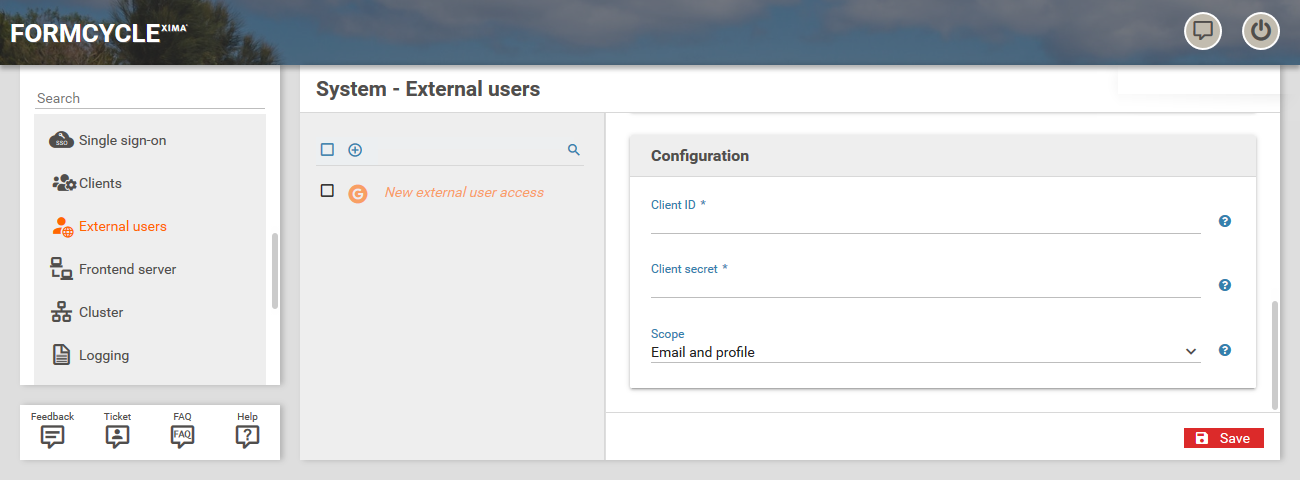Open help for Client secret field
Screen dimensions: 1300x480
[x=1224, y=285]
